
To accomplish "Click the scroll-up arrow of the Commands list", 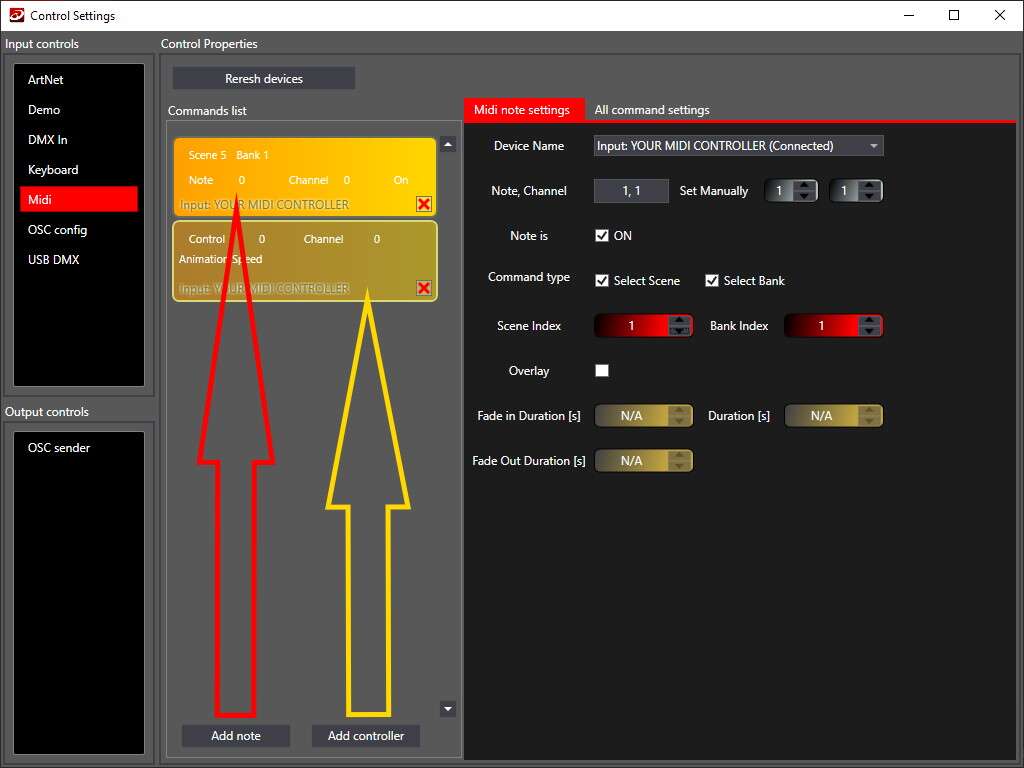I will 448,143.
